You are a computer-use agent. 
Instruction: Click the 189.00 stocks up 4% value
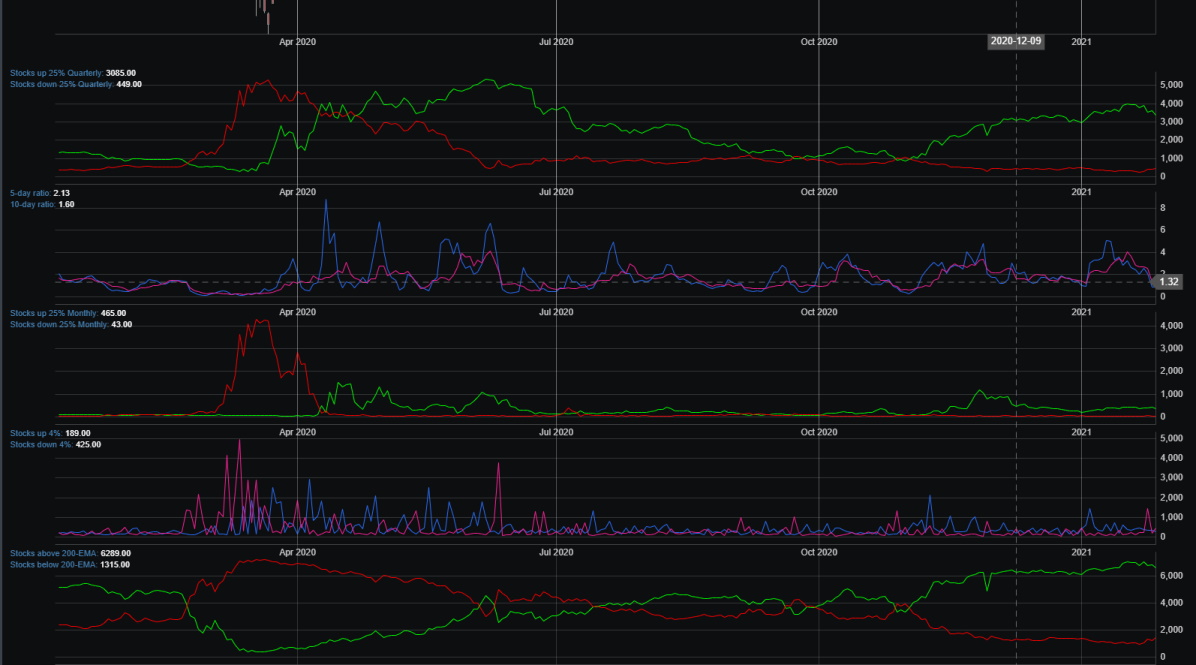click(x=78, y=433)
